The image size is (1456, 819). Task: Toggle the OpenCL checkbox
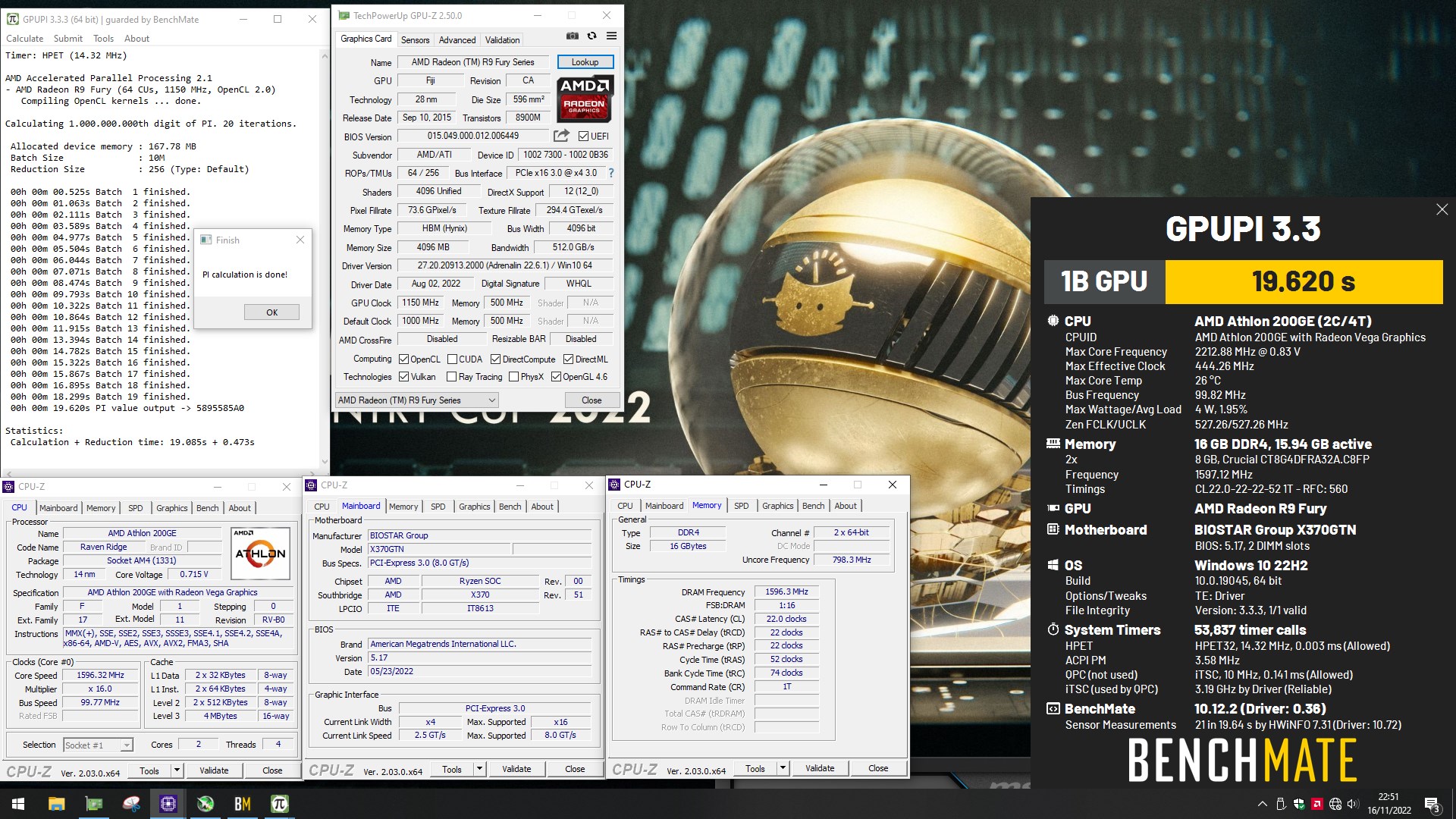pos(404,359)
